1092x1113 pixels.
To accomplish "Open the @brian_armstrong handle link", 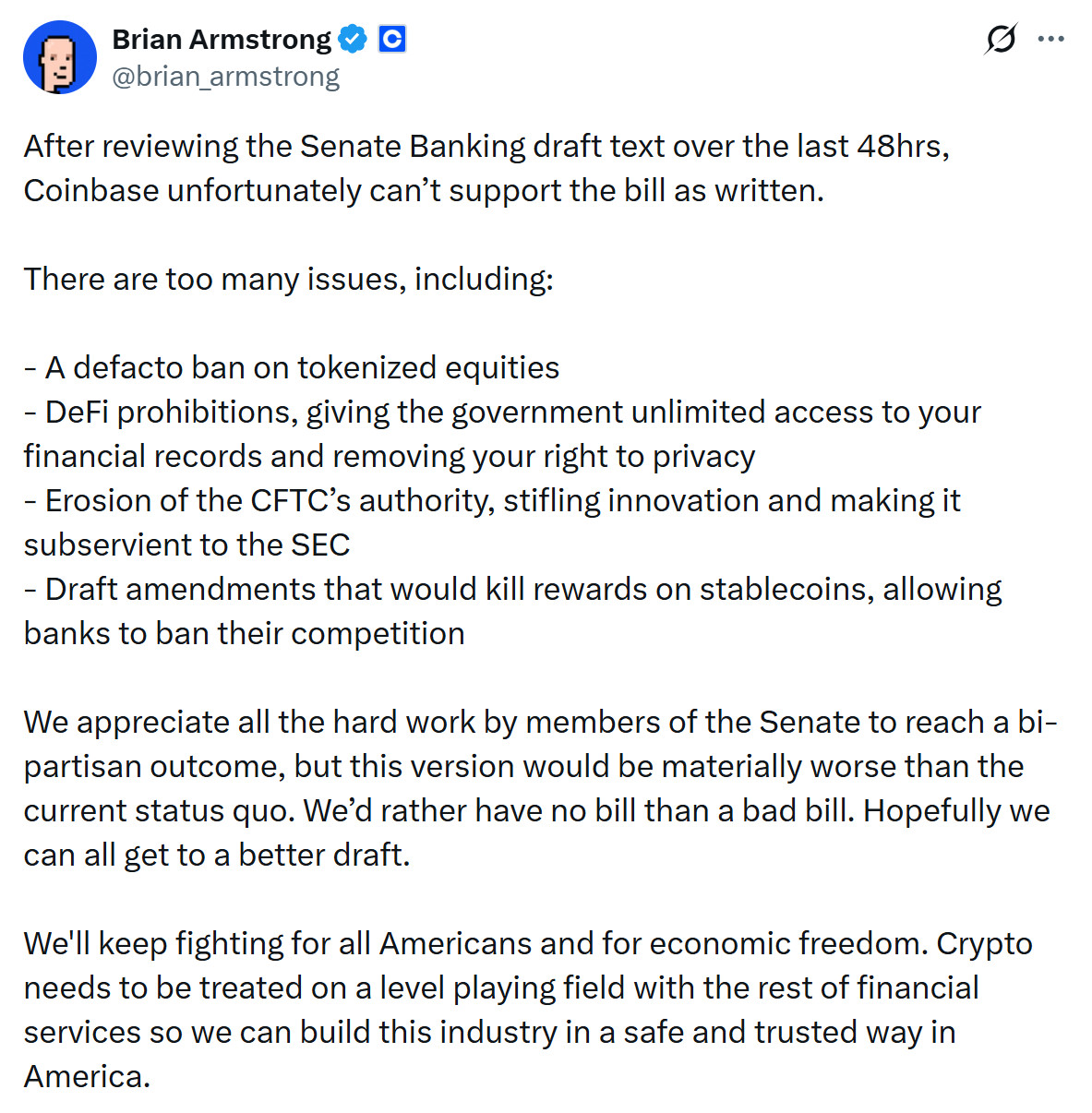I will [226, 77].
